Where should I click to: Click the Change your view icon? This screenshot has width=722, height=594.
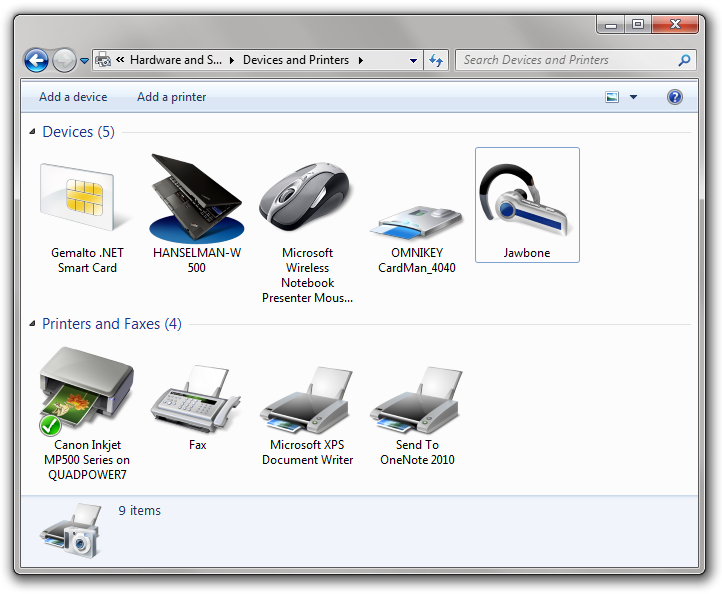point(611,97)
